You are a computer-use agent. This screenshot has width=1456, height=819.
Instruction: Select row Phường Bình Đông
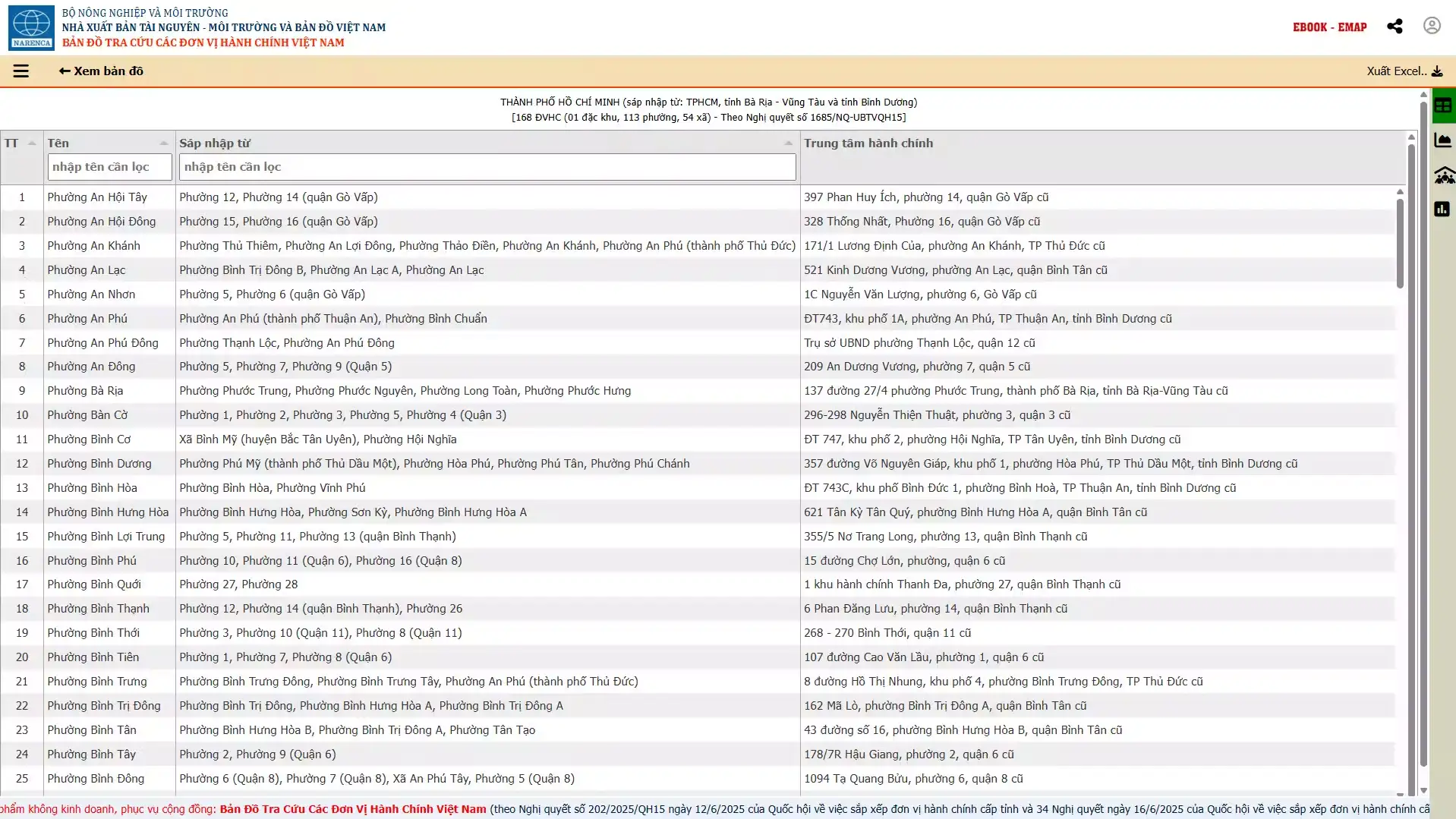coord(698,779)
